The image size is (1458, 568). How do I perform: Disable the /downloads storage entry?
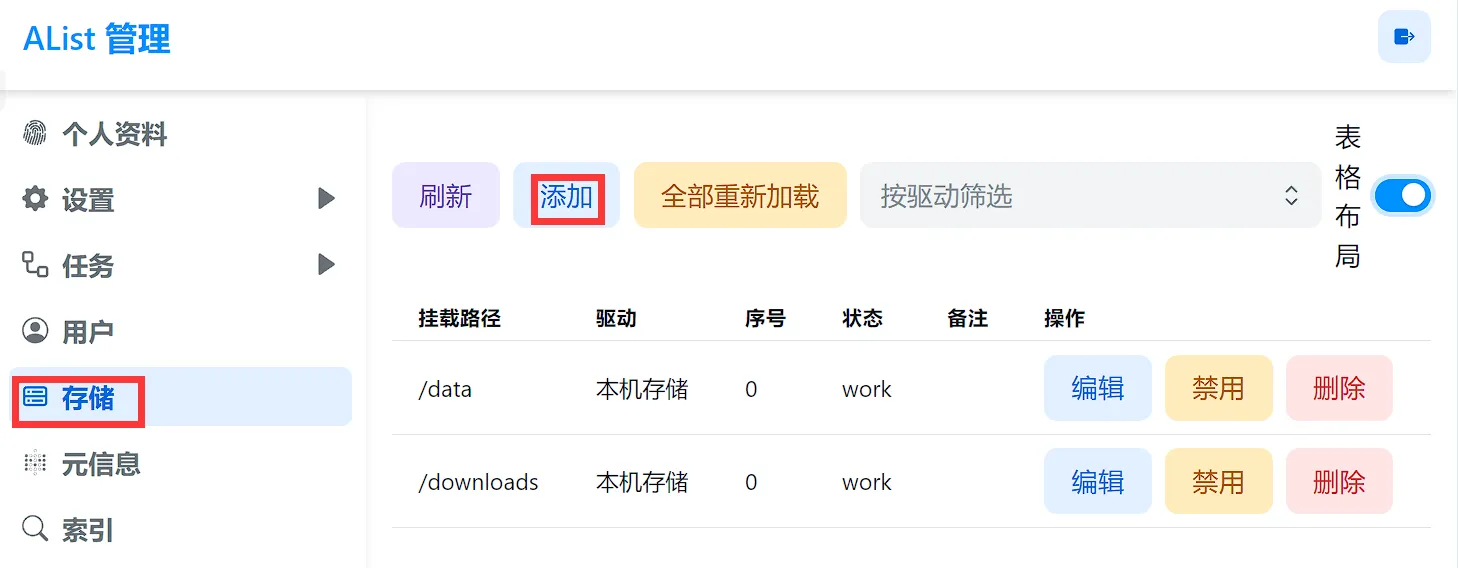tap(1218, 482)
